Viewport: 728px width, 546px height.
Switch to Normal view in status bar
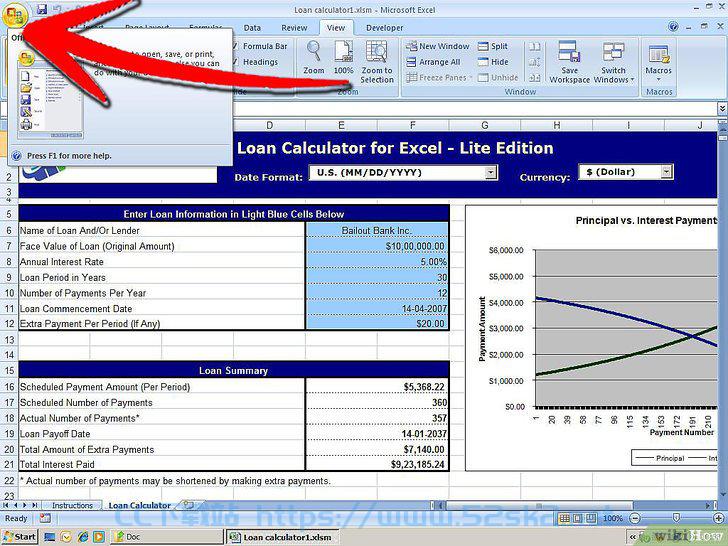click(565, 518)
